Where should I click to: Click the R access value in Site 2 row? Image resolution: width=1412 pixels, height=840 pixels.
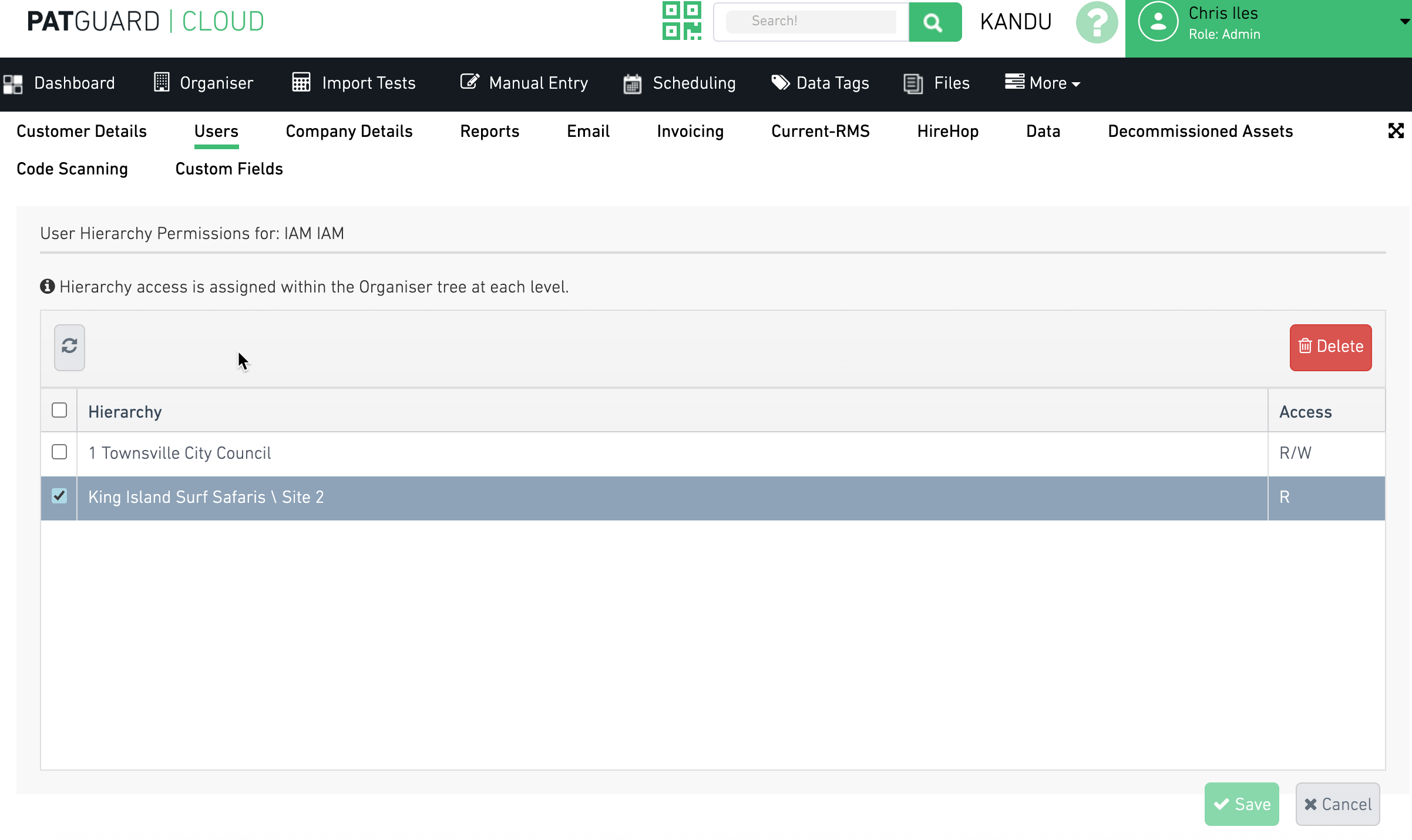[1285, 497]
